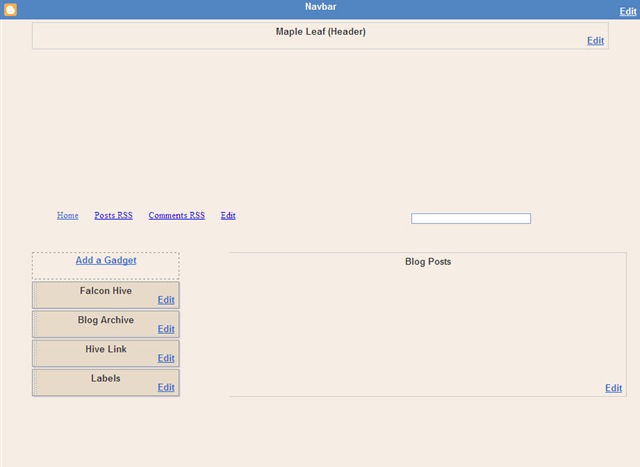Screen dimensions: 640x467
Task: Edit the Blog Posts section
Action: [613, 388]
